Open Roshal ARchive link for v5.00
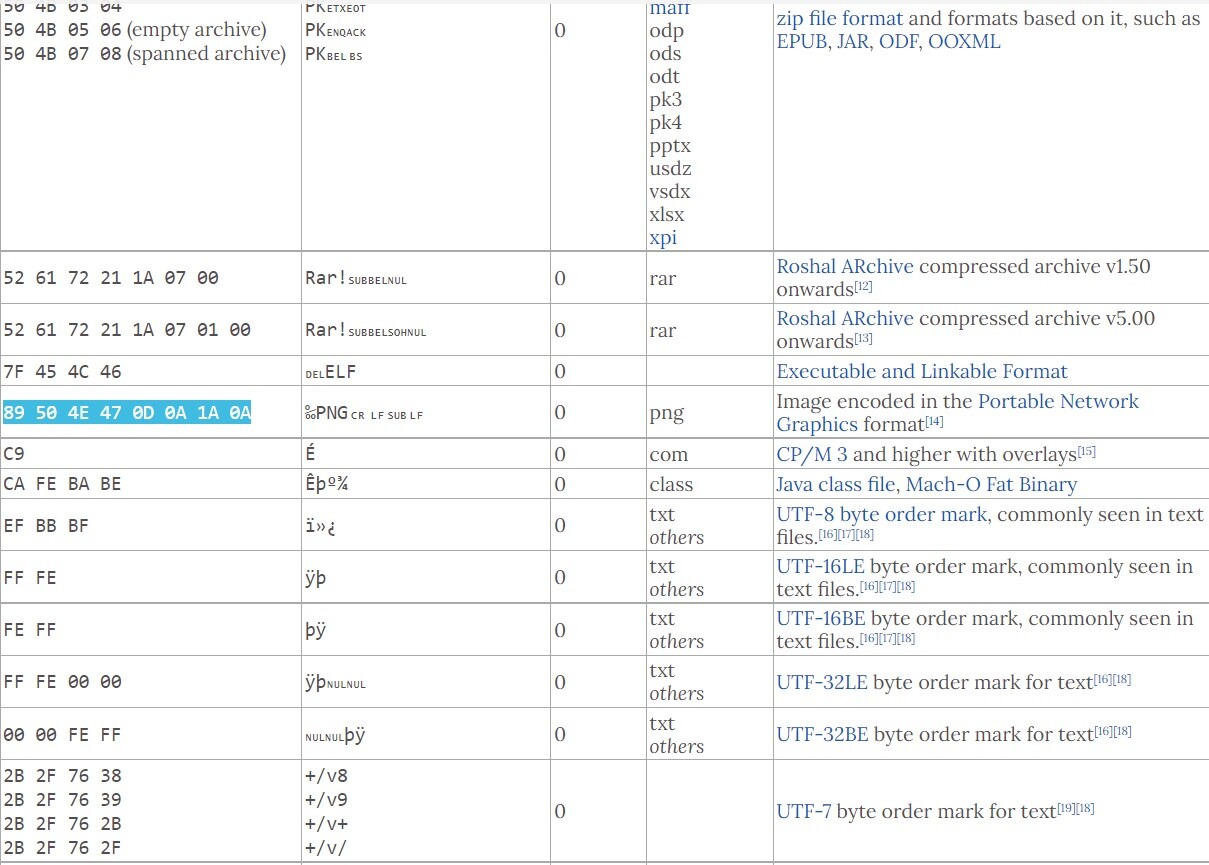This screenshot has height=865, width=1209. pos(844,319)
